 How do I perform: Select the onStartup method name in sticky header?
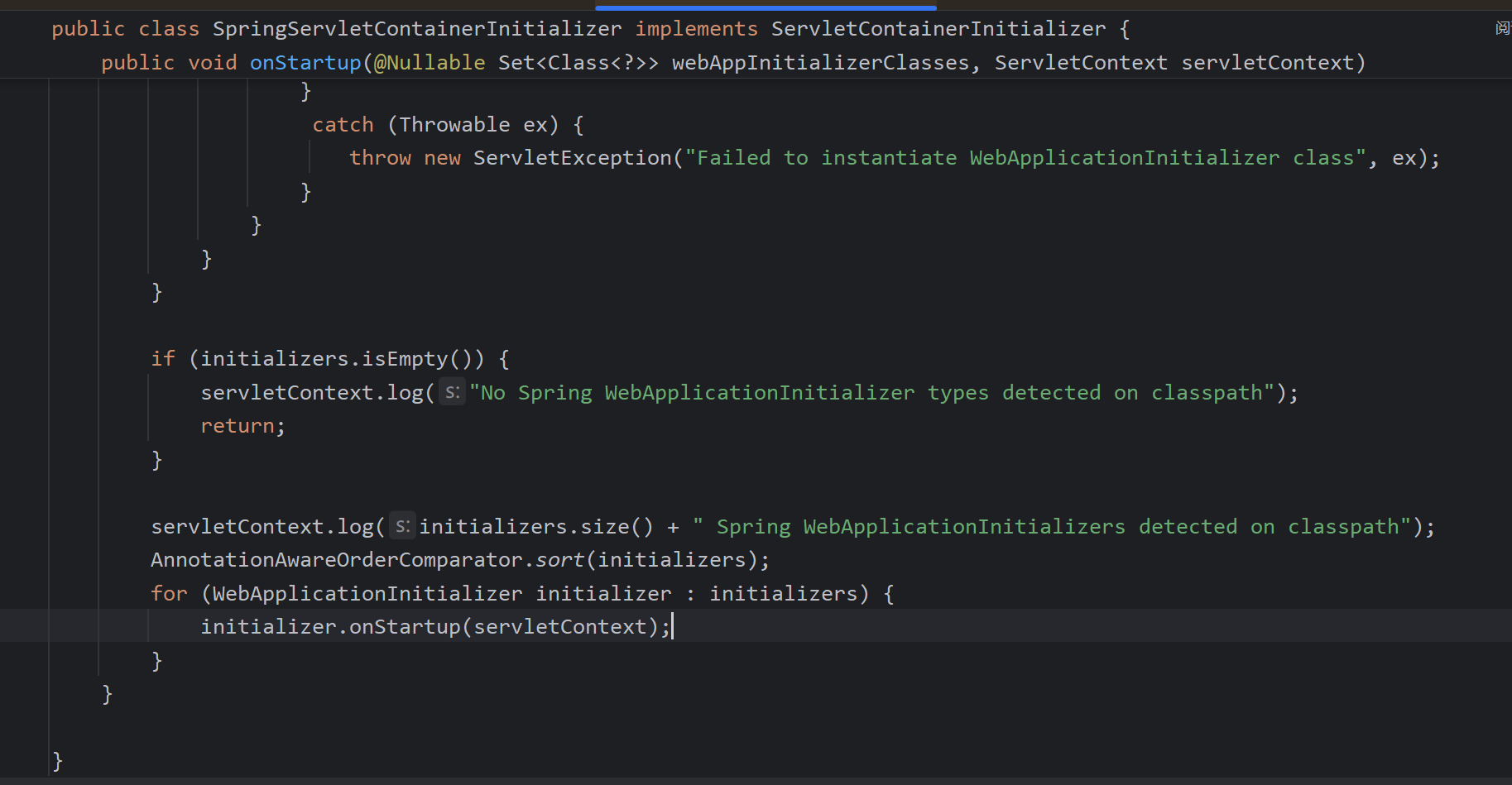[305, 63]
